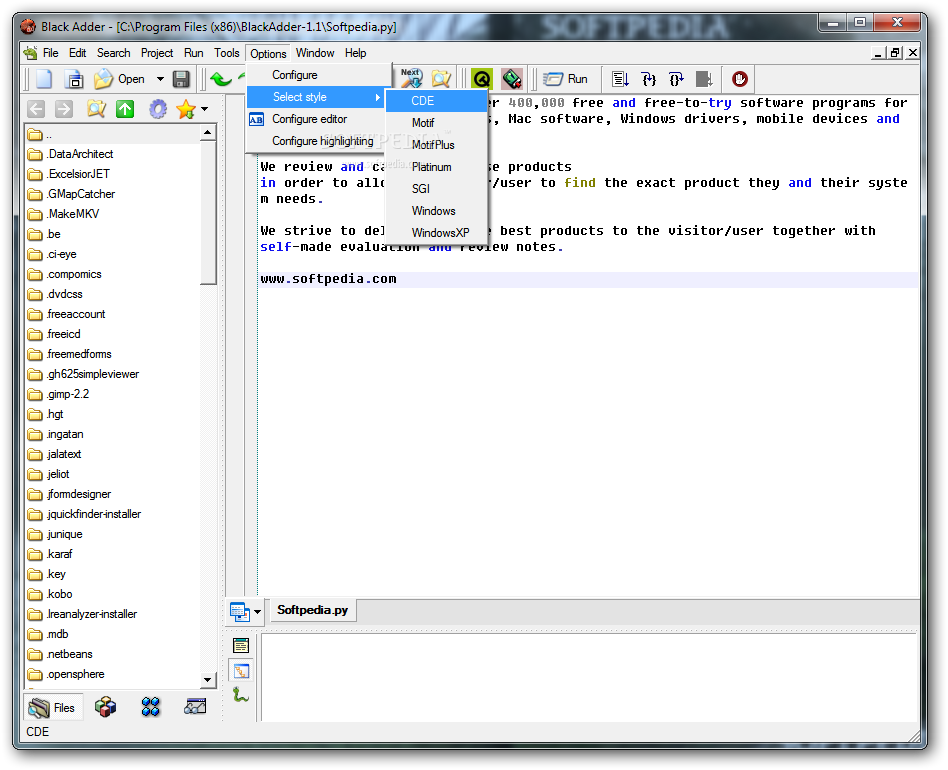Select Platinum style

pyautogui.click(x=437, y=167)
